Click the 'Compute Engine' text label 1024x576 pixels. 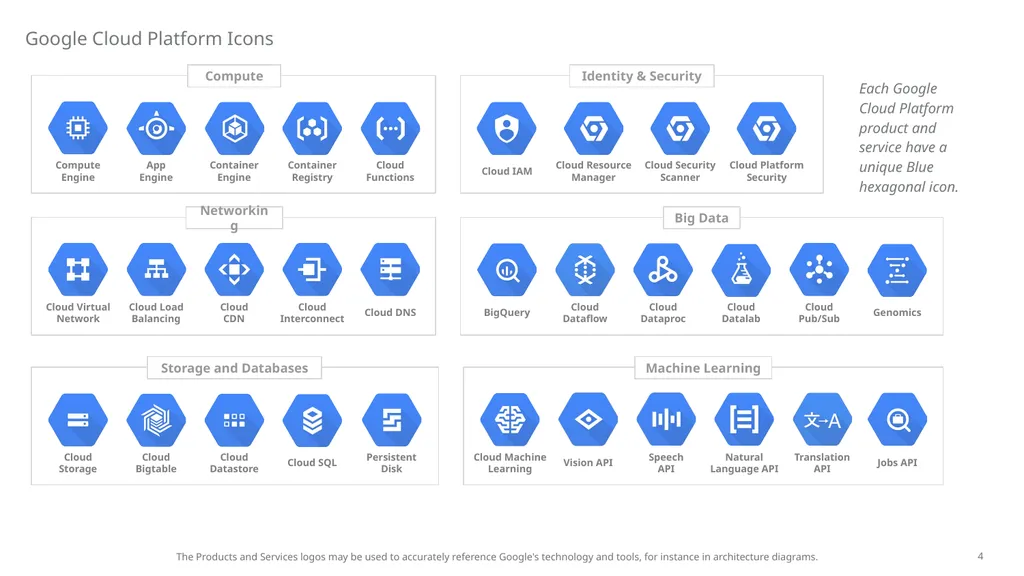(78, 171)
